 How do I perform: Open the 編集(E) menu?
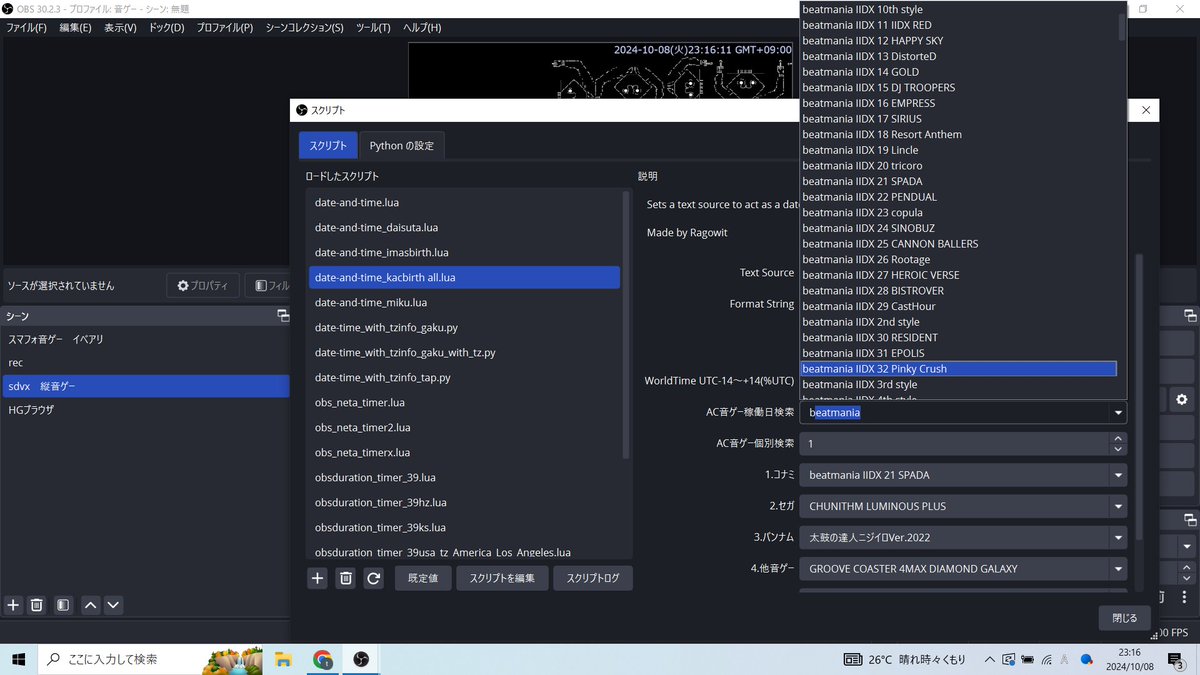point(75,28)
